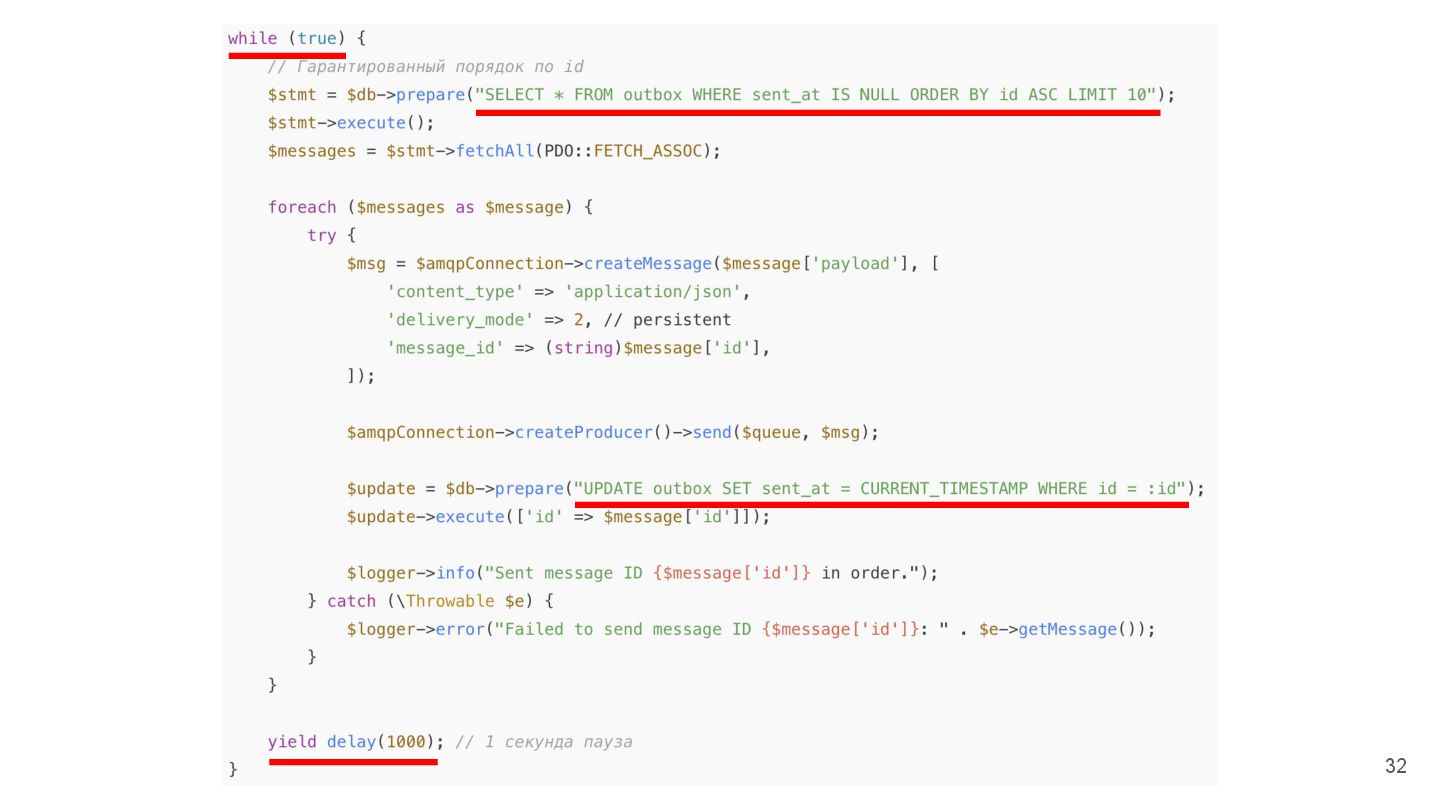
Task: Click the SELECT * FROM outbox query string
Action: [817, 95]
